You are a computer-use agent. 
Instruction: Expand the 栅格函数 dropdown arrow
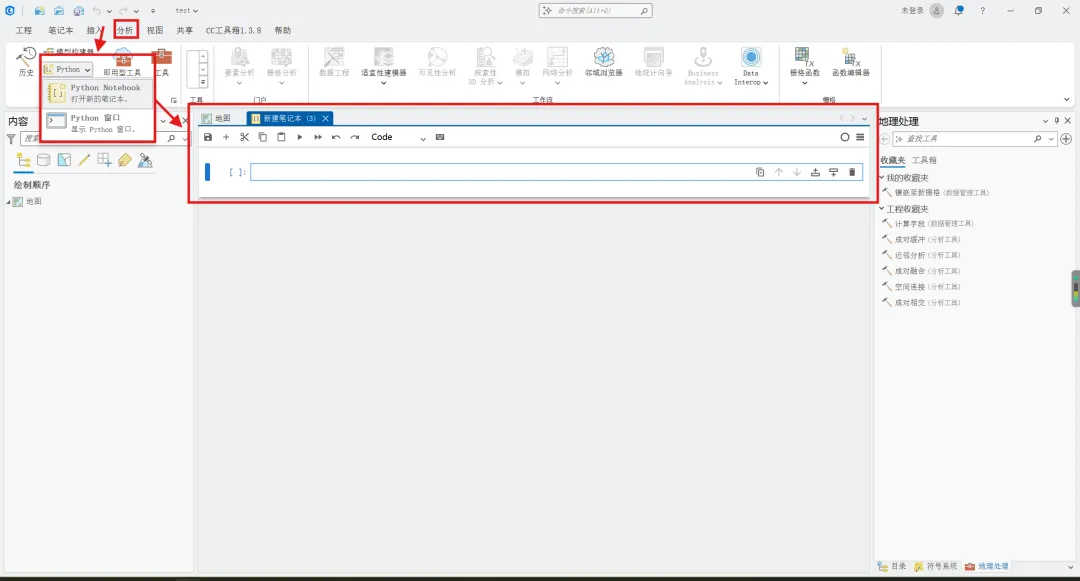click(x=804, y=83)
